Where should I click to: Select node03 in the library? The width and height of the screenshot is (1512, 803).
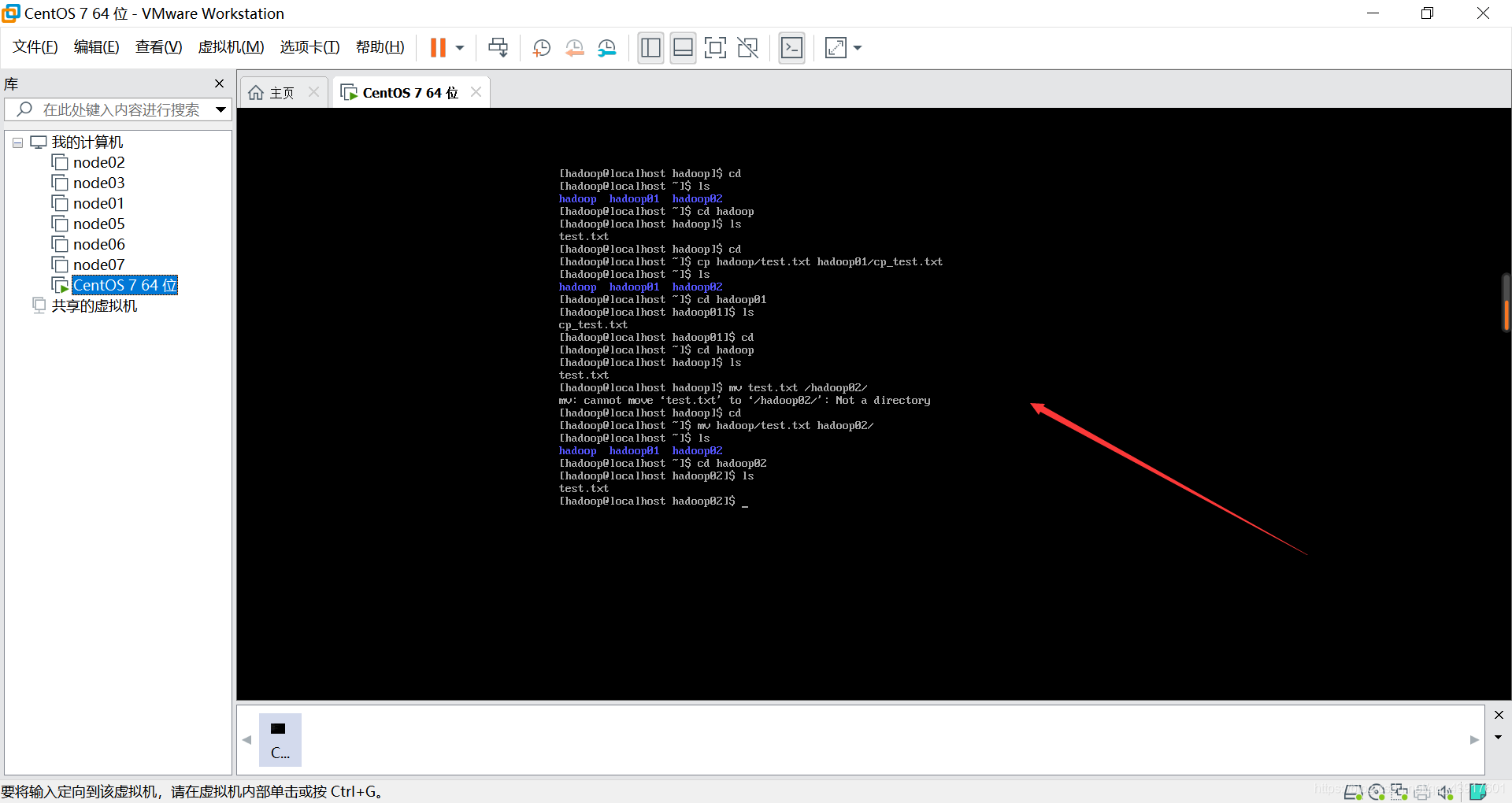(x=98, y=183)
